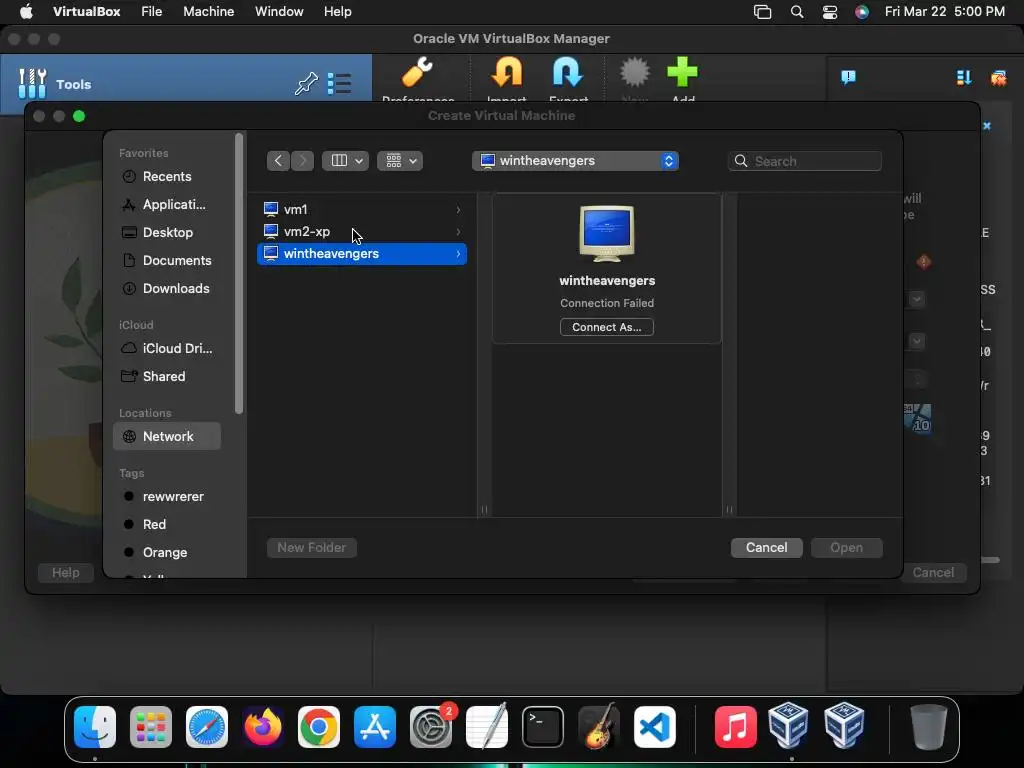Select the Orange tag

[x=167, y=552]
